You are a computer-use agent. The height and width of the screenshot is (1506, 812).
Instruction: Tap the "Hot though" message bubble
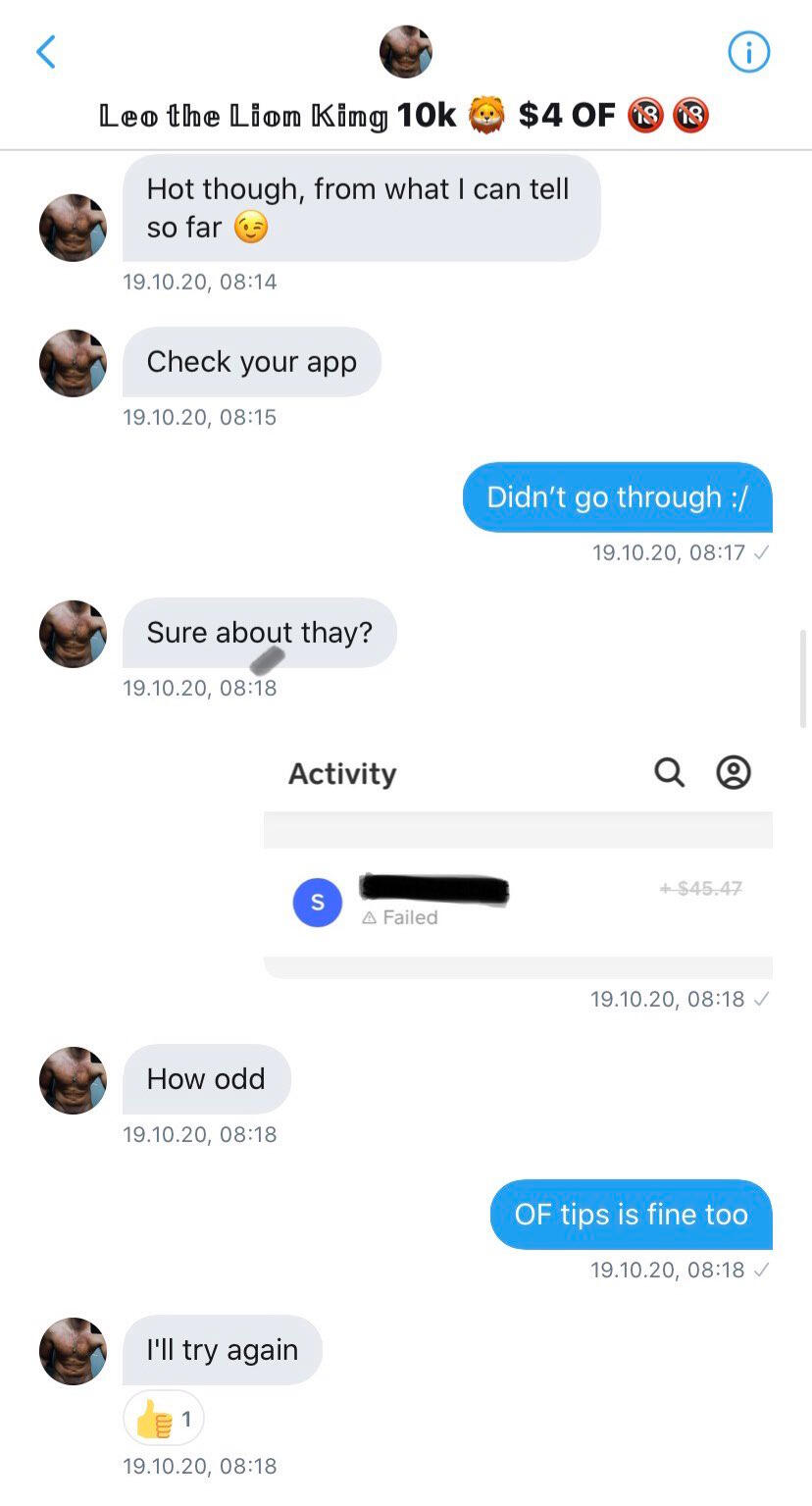pyautogui.click(x=362, y=208)
